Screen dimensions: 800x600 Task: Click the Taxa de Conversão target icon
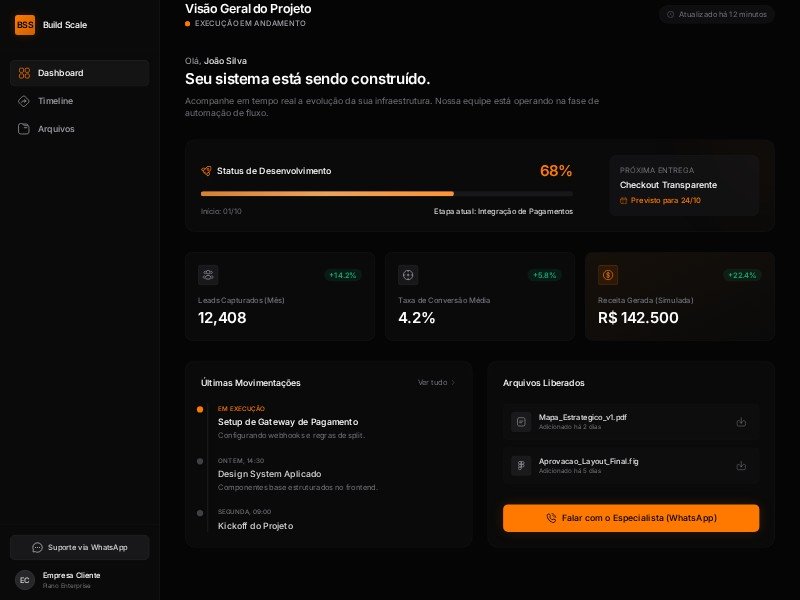point(408,275)
